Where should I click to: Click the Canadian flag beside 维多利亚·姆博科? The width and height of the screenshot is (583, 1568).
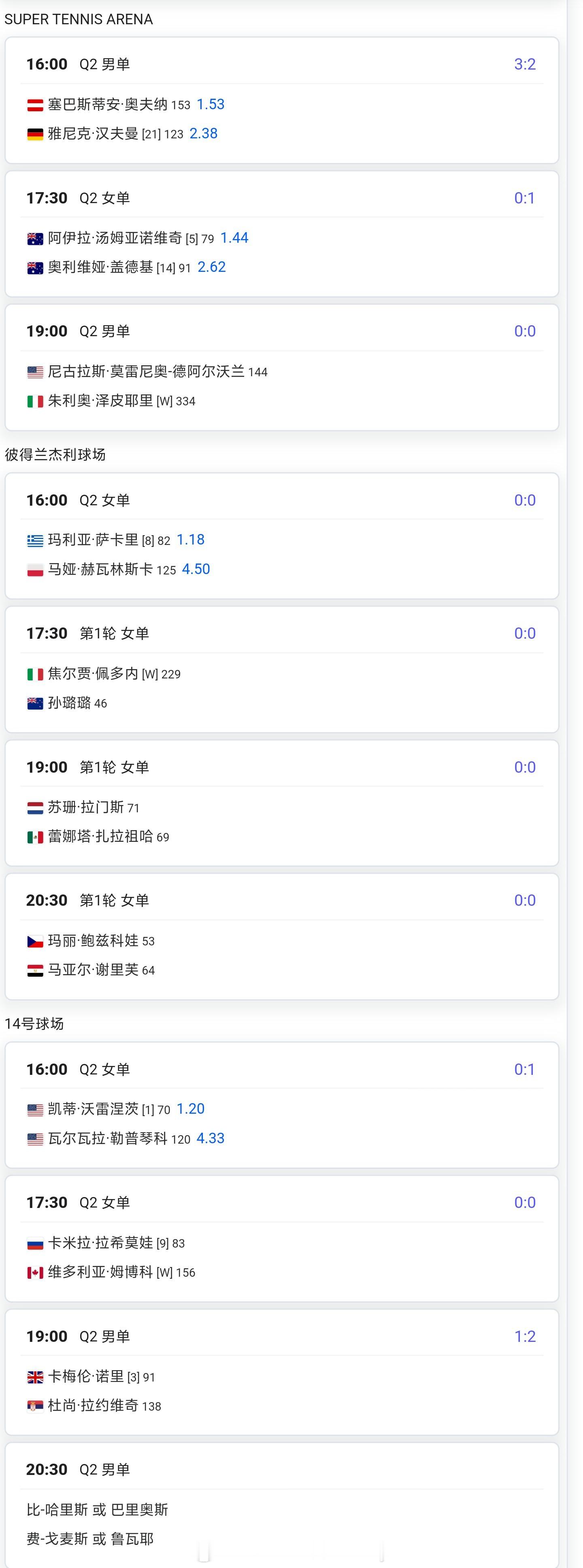pos(35,1273)
